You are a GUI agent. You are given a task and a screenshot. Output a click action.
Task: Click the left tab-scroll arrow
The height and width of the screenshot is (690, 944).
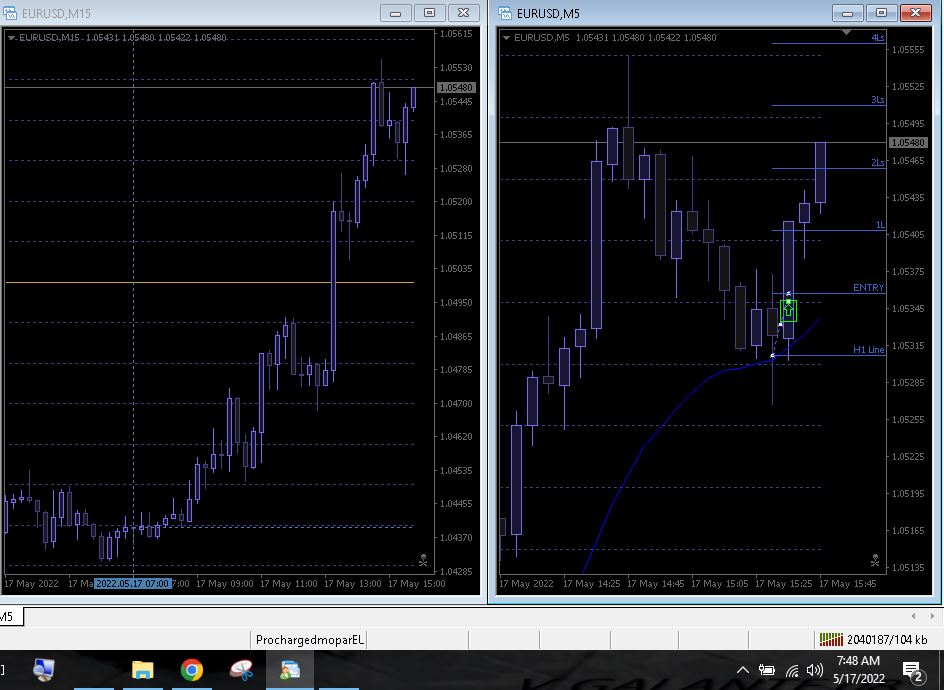[x=913, y=616]
